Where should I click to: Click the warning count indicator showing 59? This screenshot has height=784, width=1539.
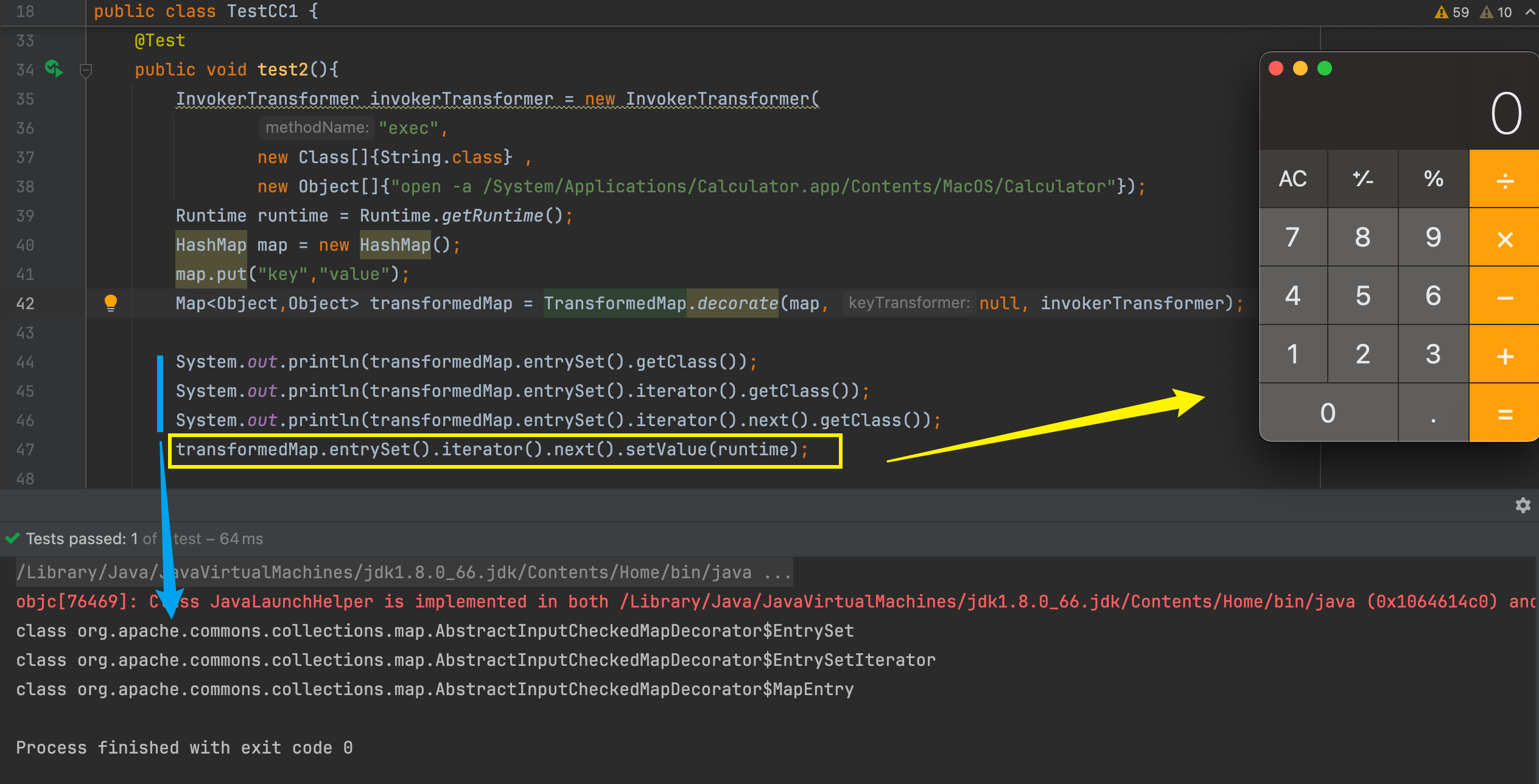(1452, 12)
